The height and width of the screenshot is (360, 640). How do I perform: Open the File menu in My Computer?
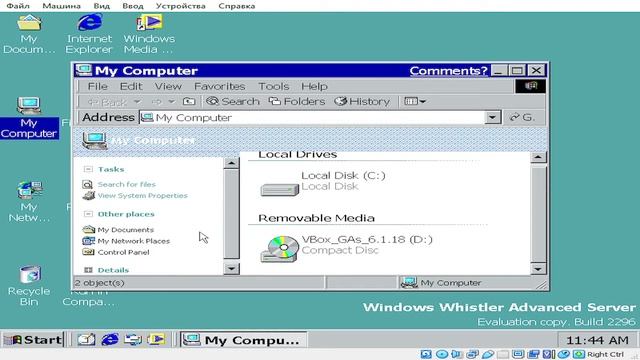pyautogui.click(x=97, y=86)
